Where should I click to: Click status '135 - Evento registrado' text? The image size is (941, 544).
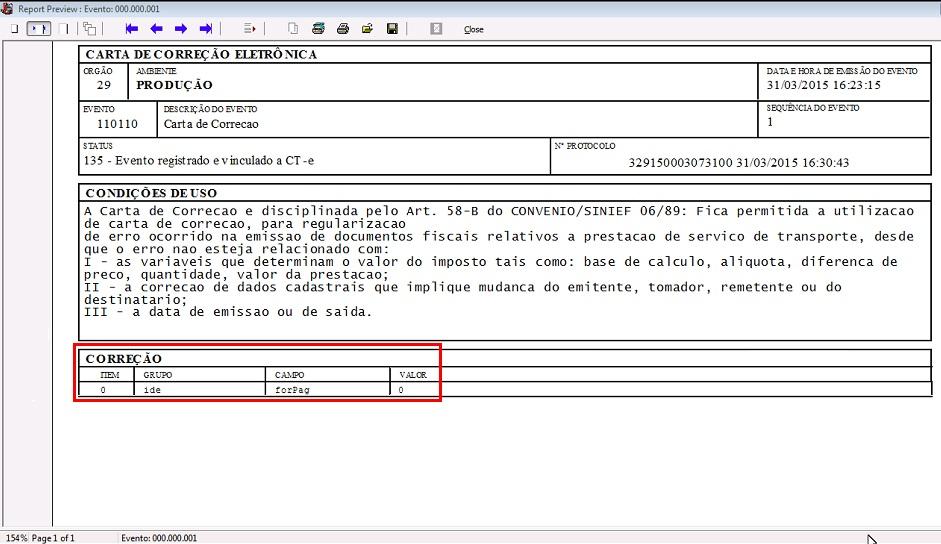tap(199, 161)
